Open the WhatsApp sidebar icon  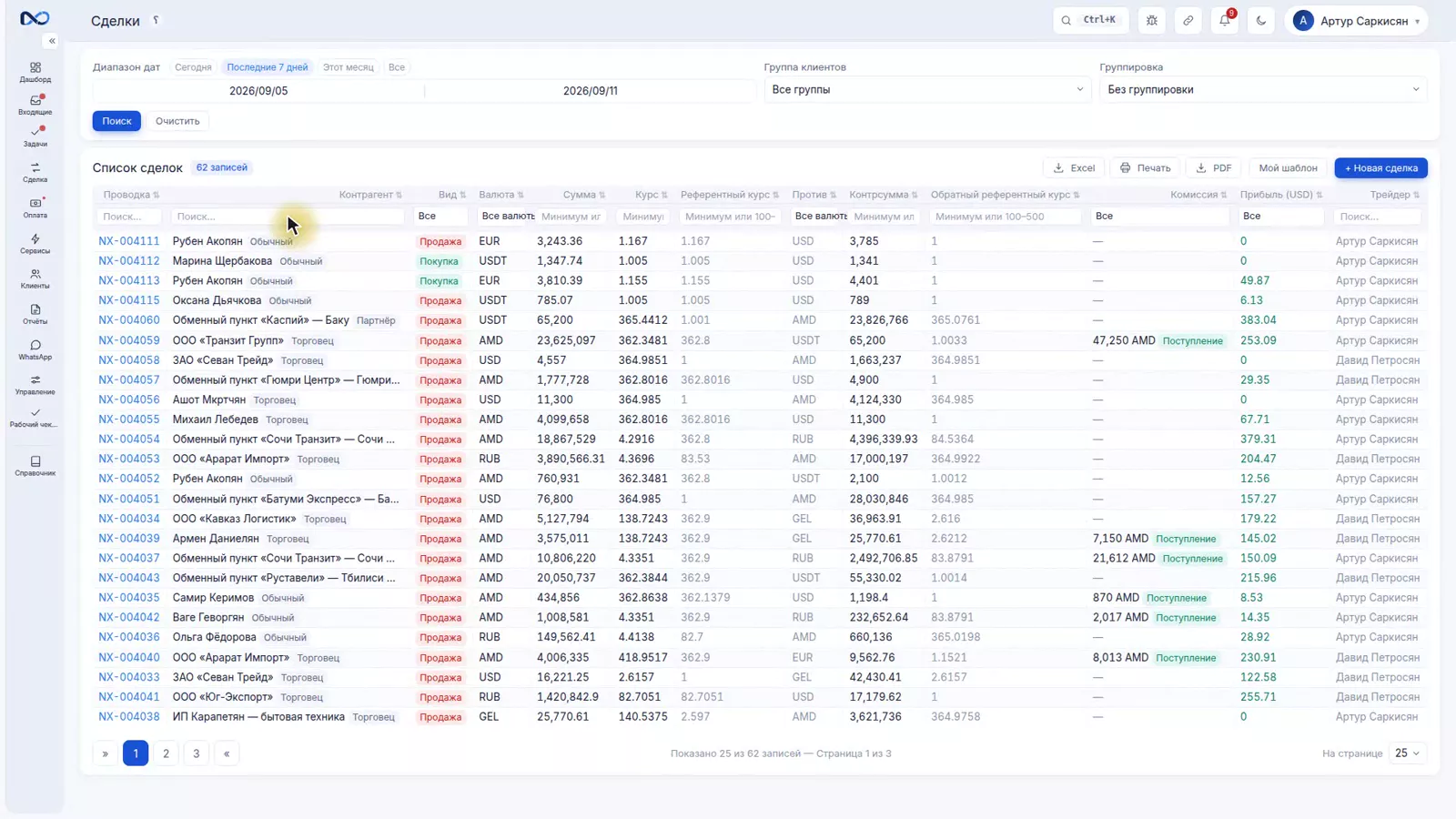(x=35, y=349)
